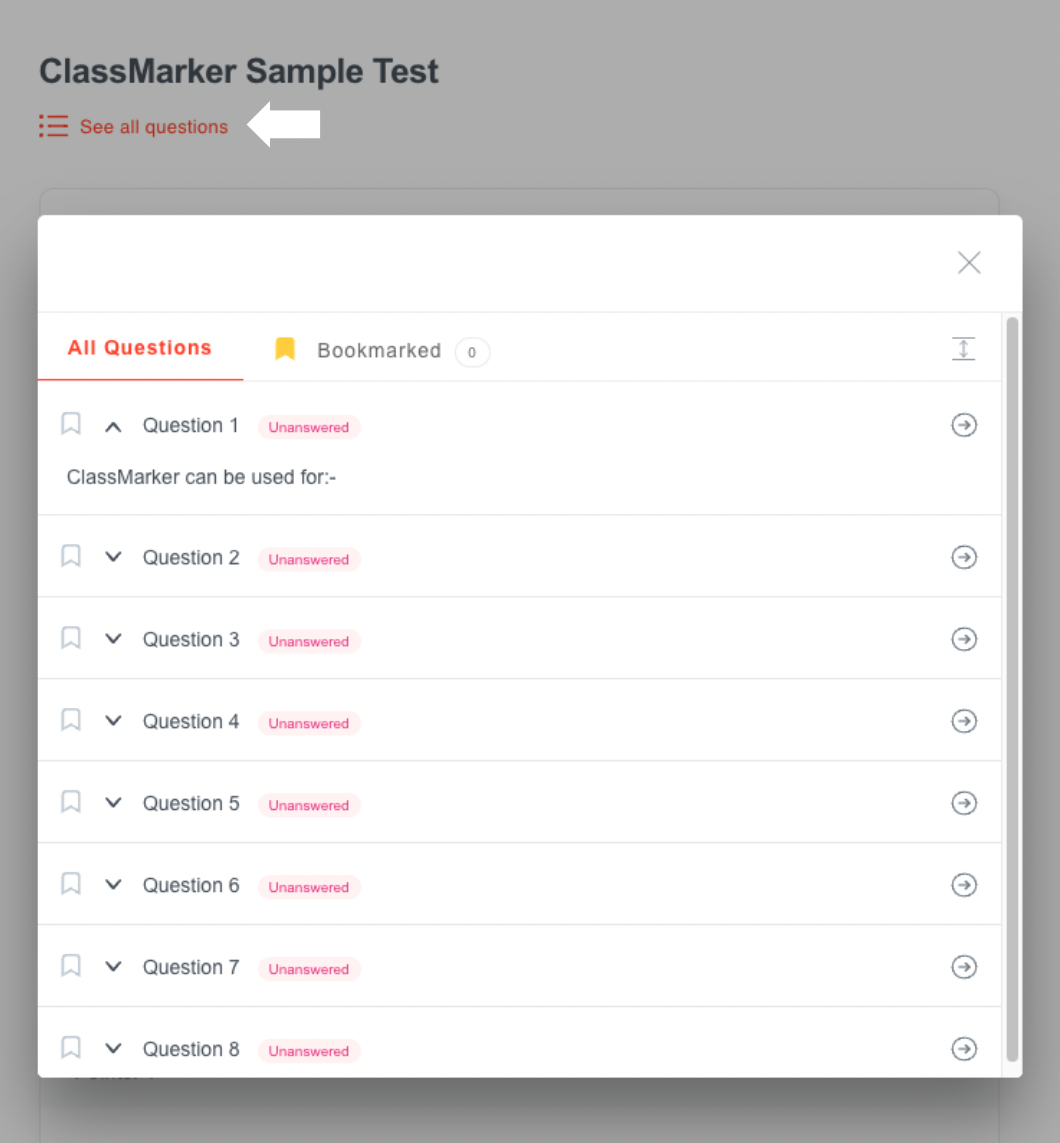The height and width of the screenshot is (1143, 1060).
Task: Toggle the bookmark for Question 4
Action: click(x=71, y=720)
